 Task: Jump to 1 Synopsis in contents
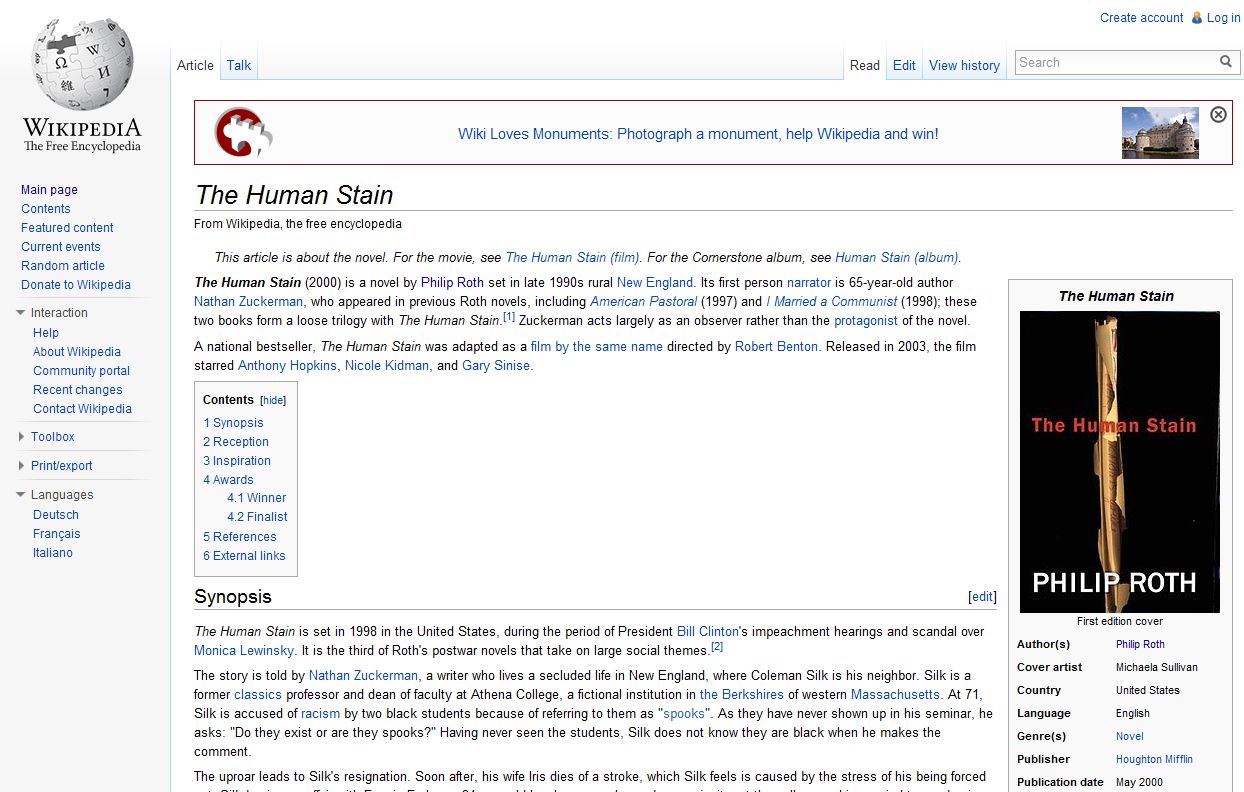233,423
